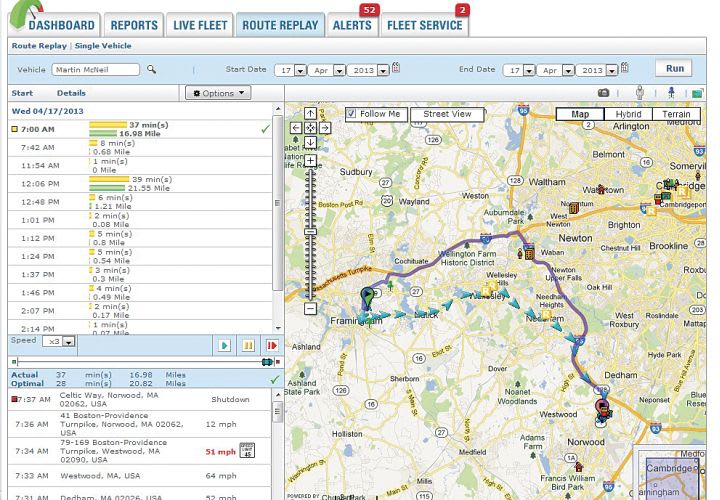Click the red step-forward replay button
This screenshot has height=500, width=720.
pos(272,345)
